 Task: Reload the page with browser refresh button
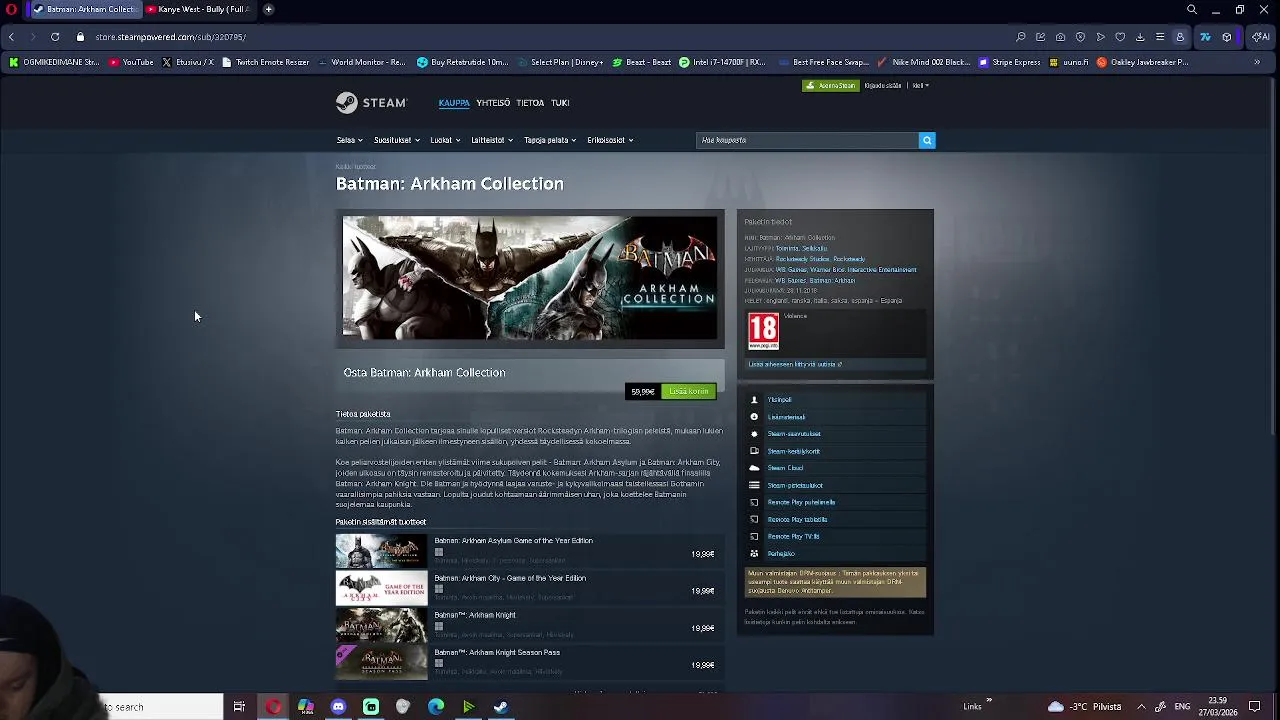[55, 37]
